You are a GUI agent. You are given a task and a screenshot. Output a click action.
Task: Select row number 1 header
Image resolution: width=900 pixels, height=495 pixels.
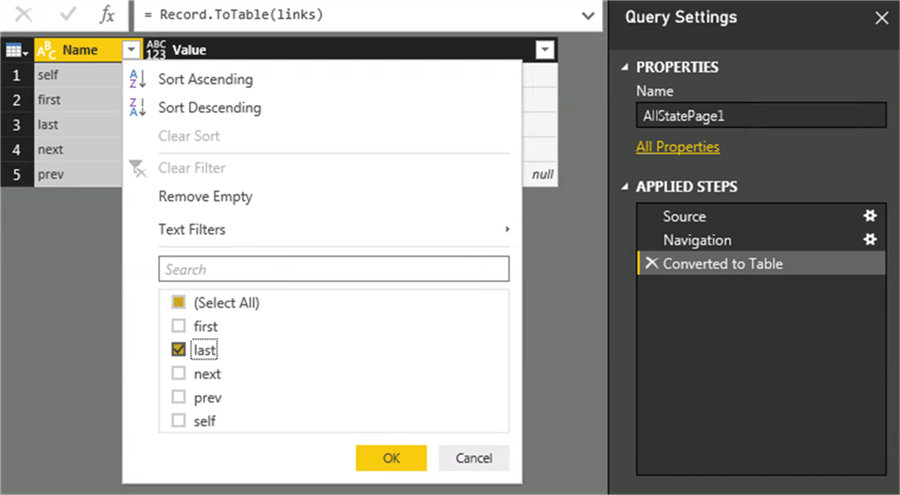pyautogui.click(x=17, y=75)
